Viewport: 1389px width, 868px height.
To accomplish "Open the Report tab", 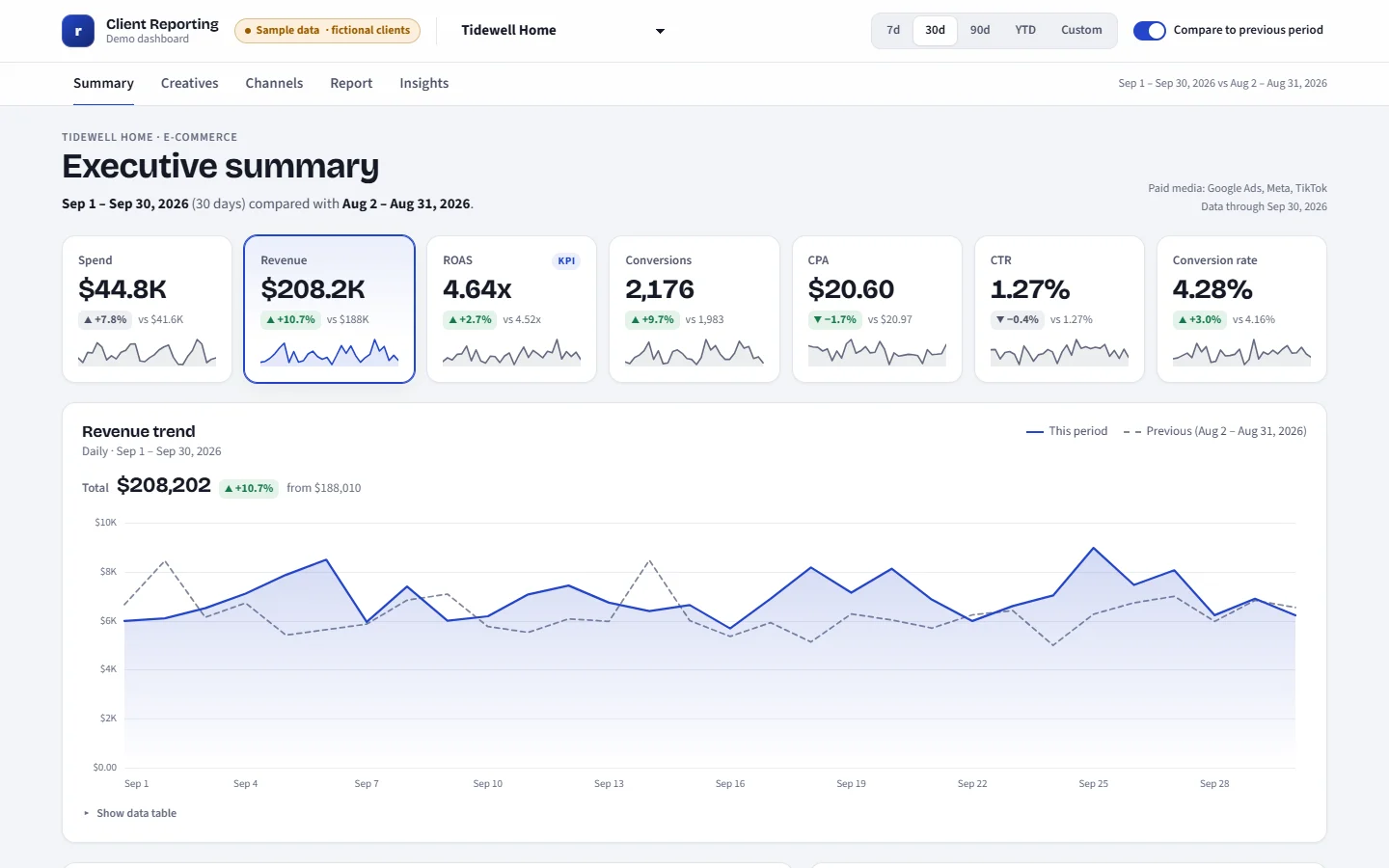I will [x=351, y=84].
